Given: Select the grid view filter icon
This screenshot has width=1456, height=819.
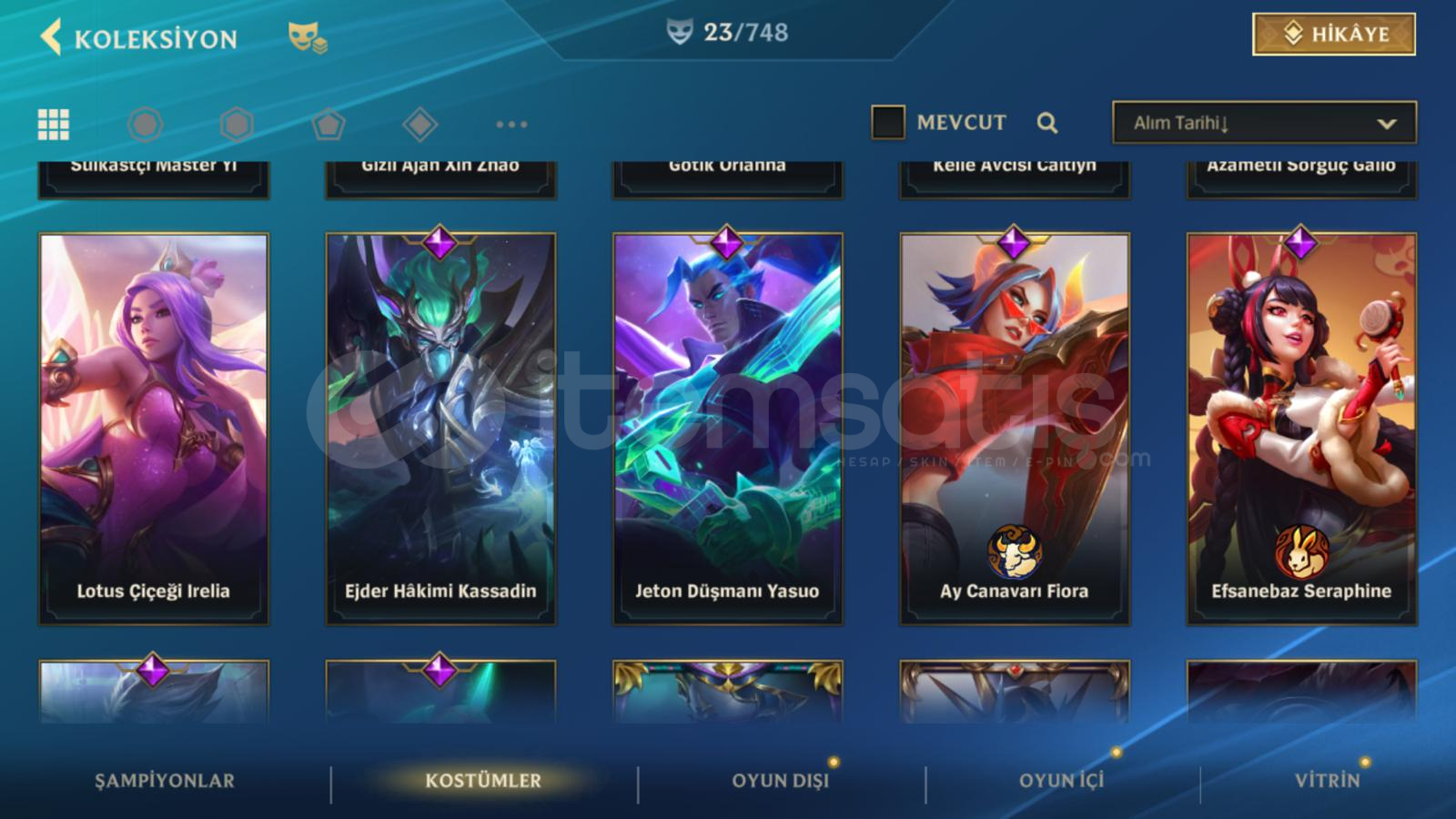Looking at the screenshot, I should click(54, 125).
